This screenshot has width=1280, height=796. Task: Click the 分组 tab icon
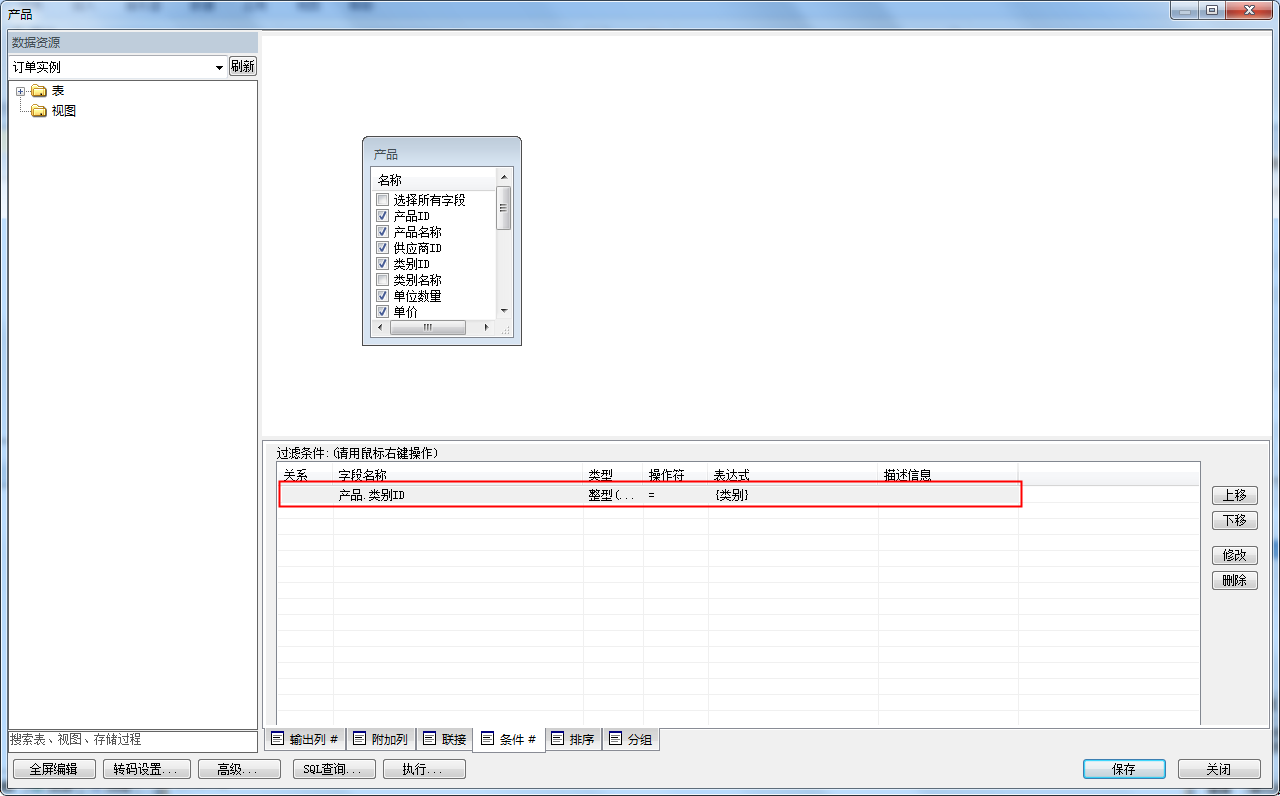616,739
